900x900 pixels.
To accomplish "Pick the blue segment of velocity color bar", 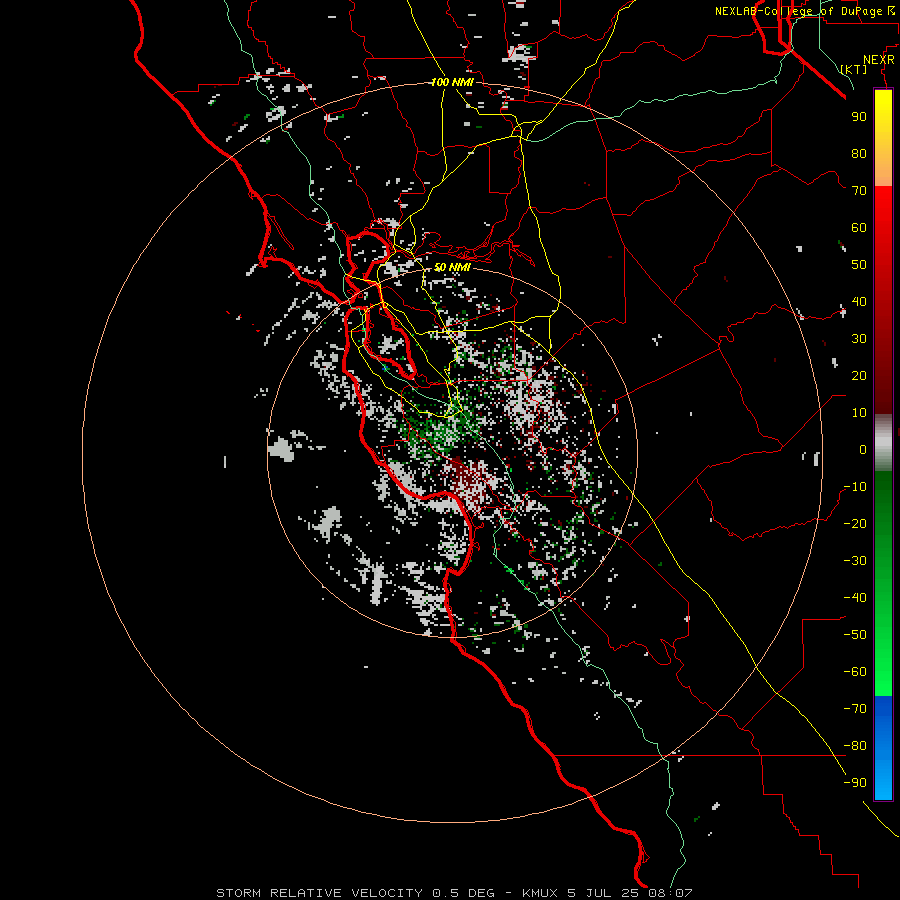I will 883,748.
